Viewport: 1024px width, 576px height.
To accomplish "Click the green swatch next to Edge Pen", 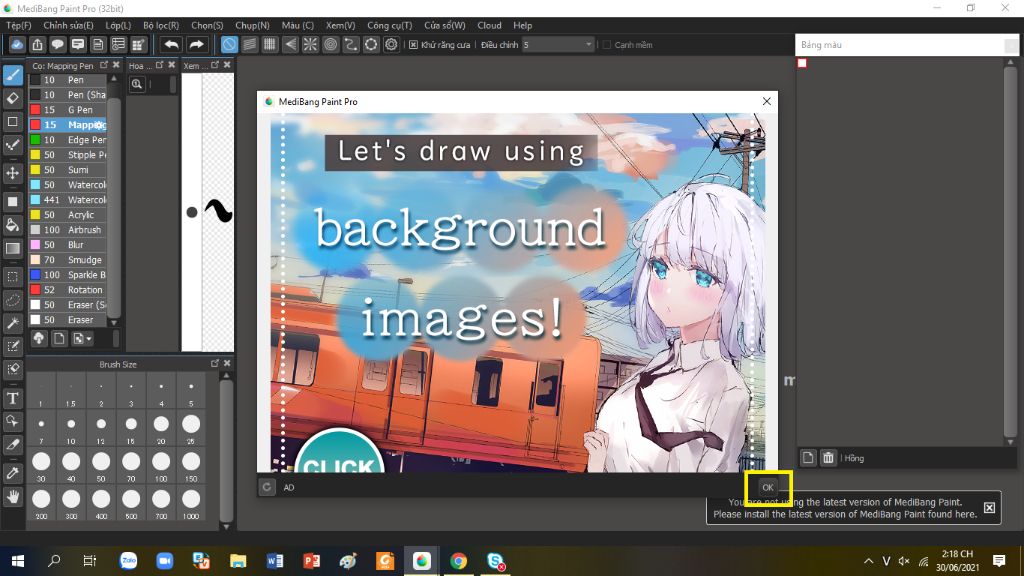I will [35, 140].
